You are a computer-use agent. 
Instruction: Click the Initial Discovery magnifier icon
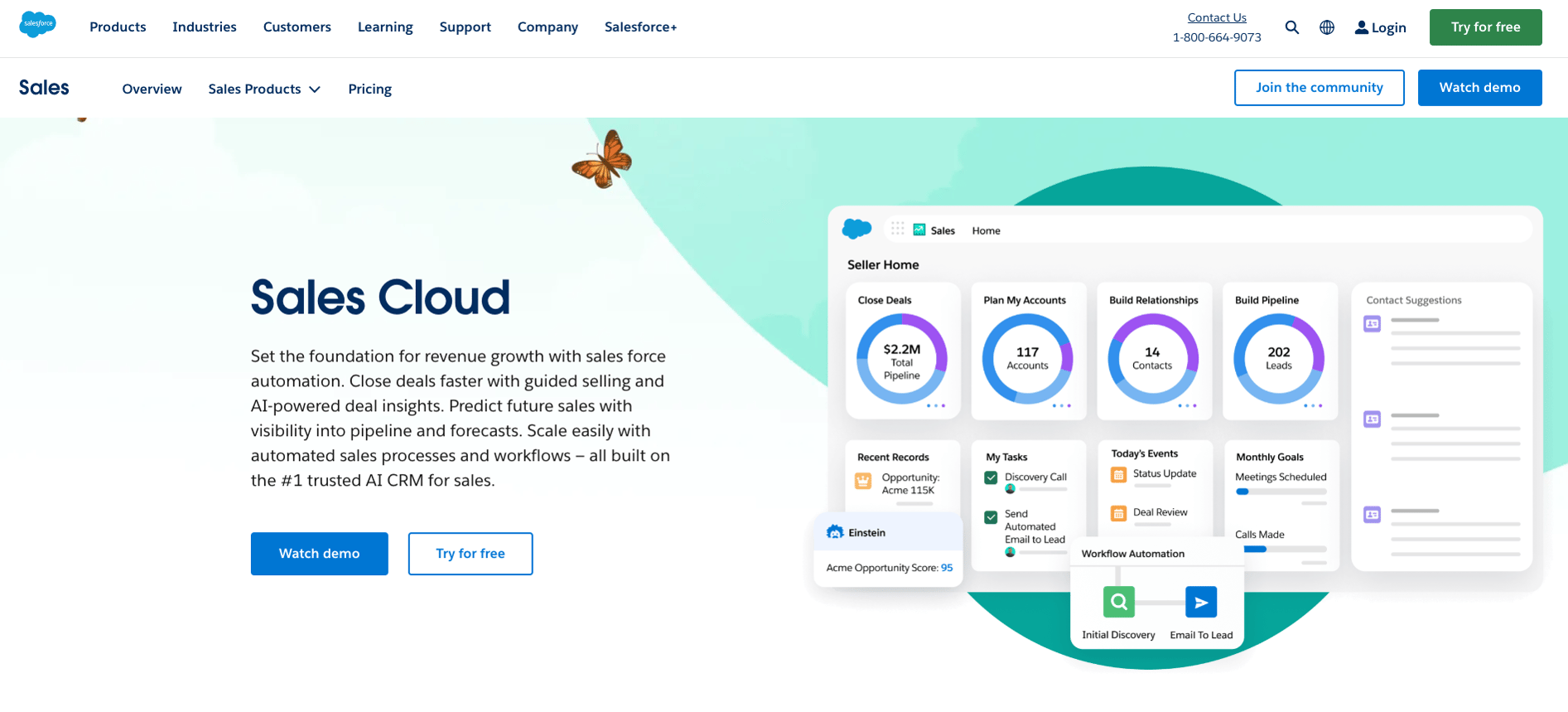[x=1119, y=602]
